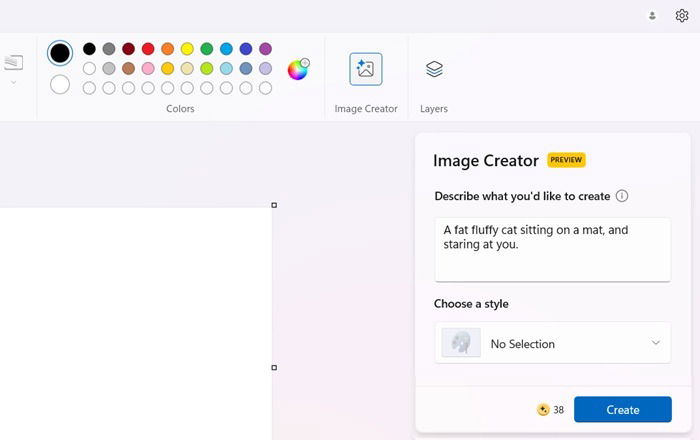Open the Edit colors wheel
Viewport: 700px width, 440px height.
(298, 70)
